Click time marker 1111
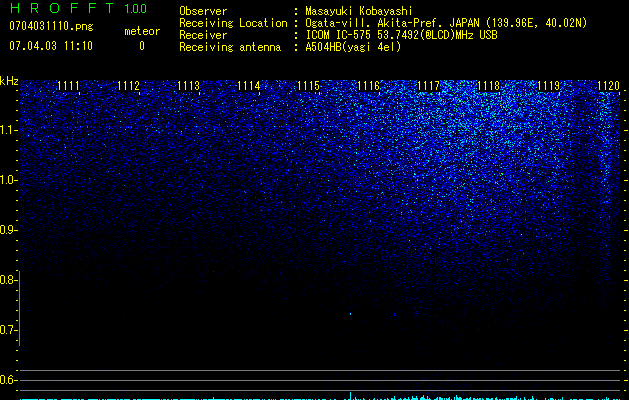The width and height of the screenshot is (629, 400). 68,86
